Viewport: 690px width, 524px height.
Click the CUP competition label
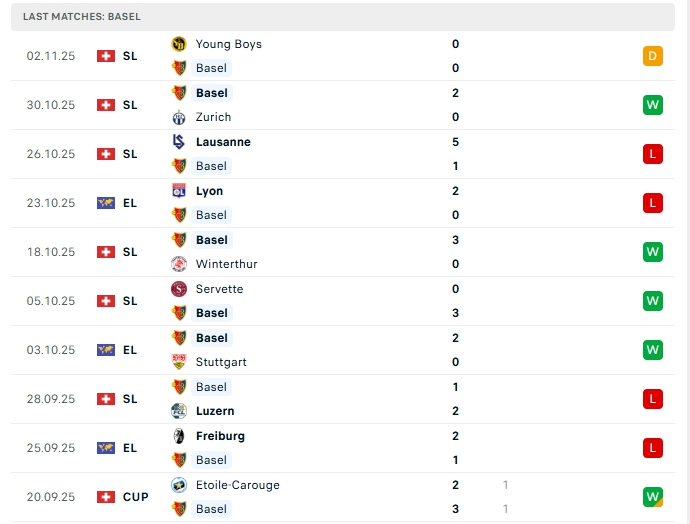(135, 497)
